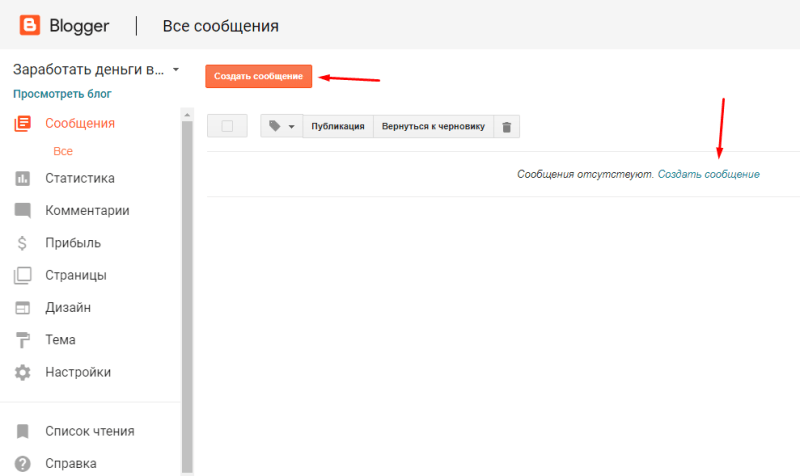Click the Список чтения bookmark icon

coord(22,431)
